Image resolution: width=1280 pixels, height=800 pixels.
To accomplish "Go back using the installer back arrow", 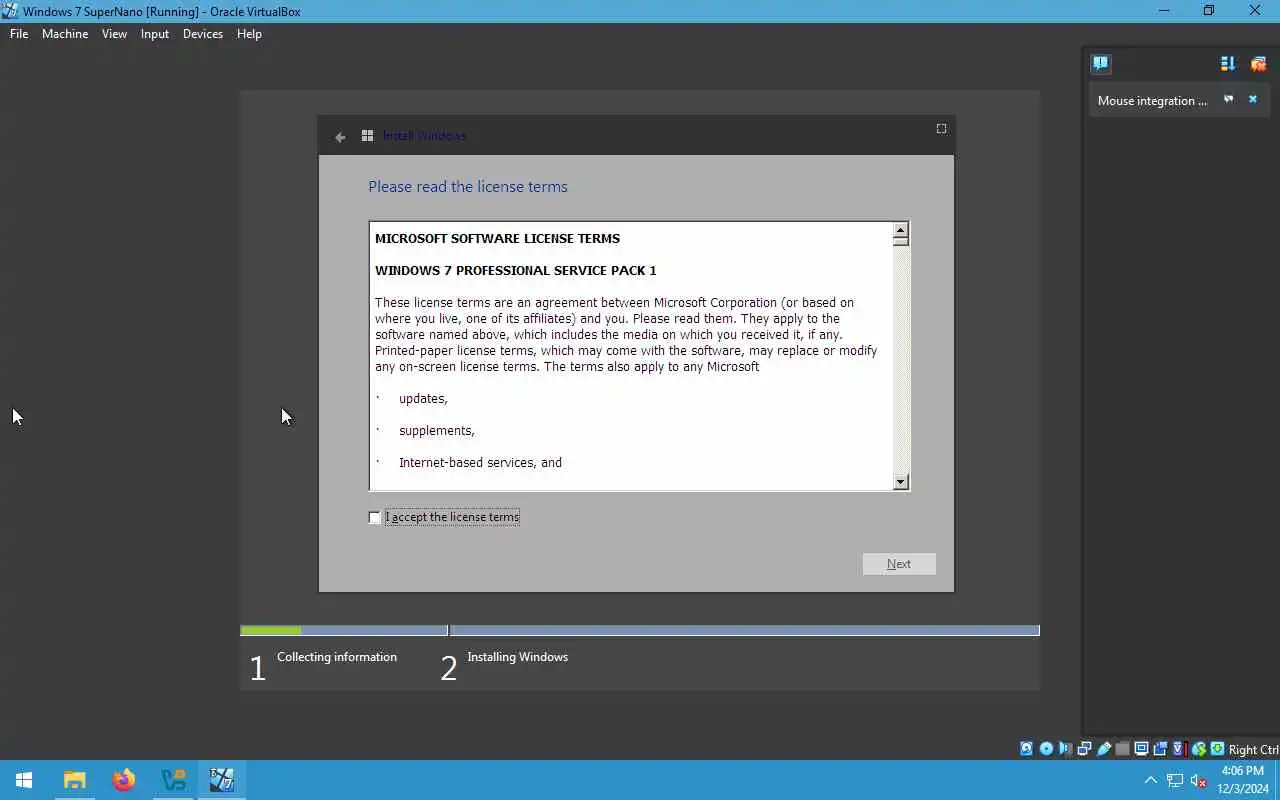I will coord(340,136).
